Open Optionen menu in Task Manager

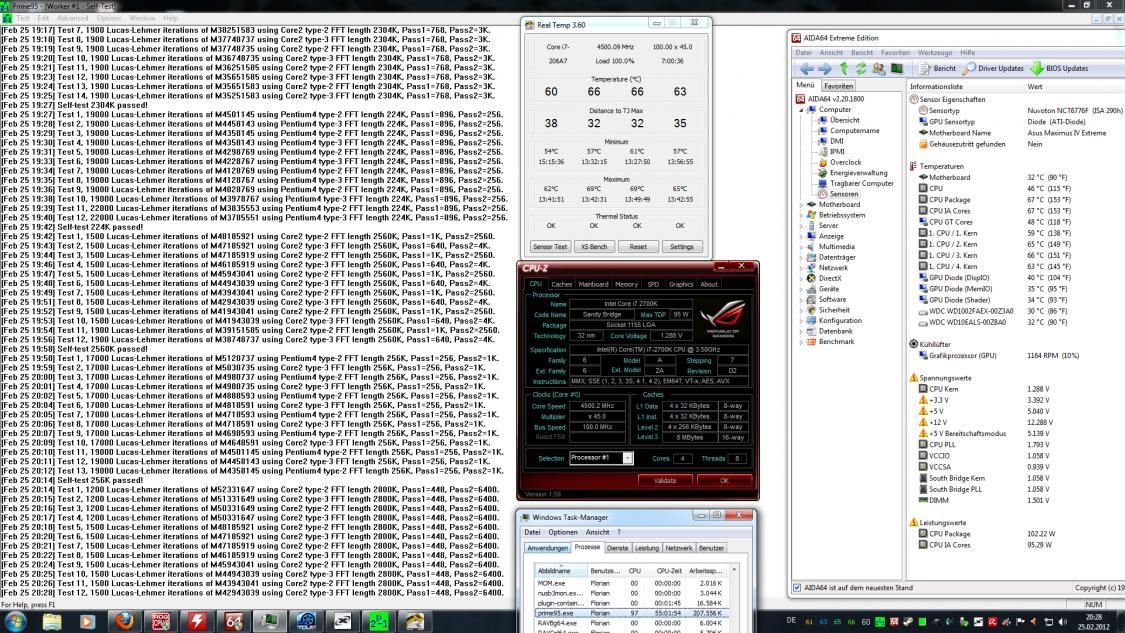coord(562,533)
